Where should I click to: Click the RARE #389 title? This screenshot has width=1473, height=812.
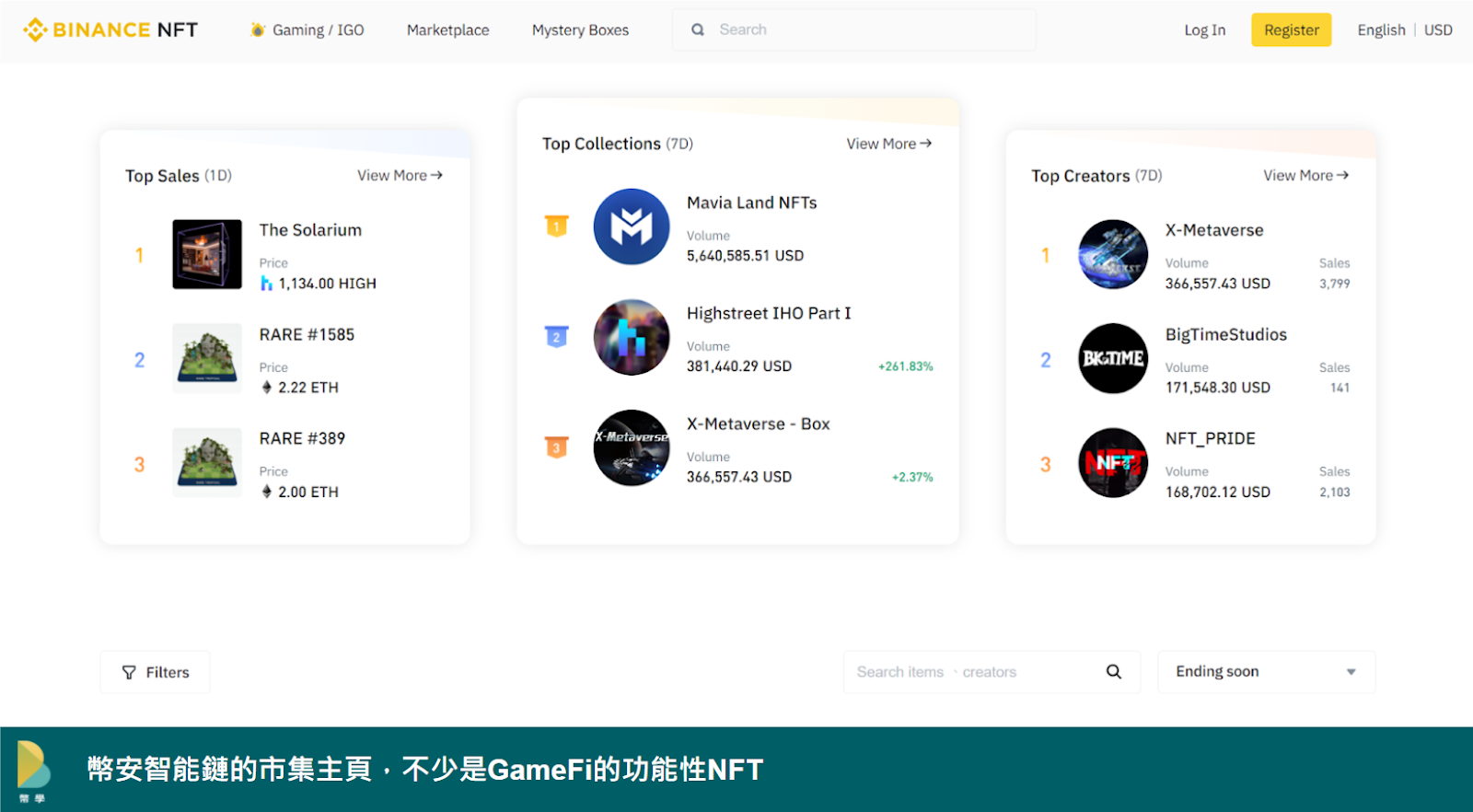tap(302, 438)
